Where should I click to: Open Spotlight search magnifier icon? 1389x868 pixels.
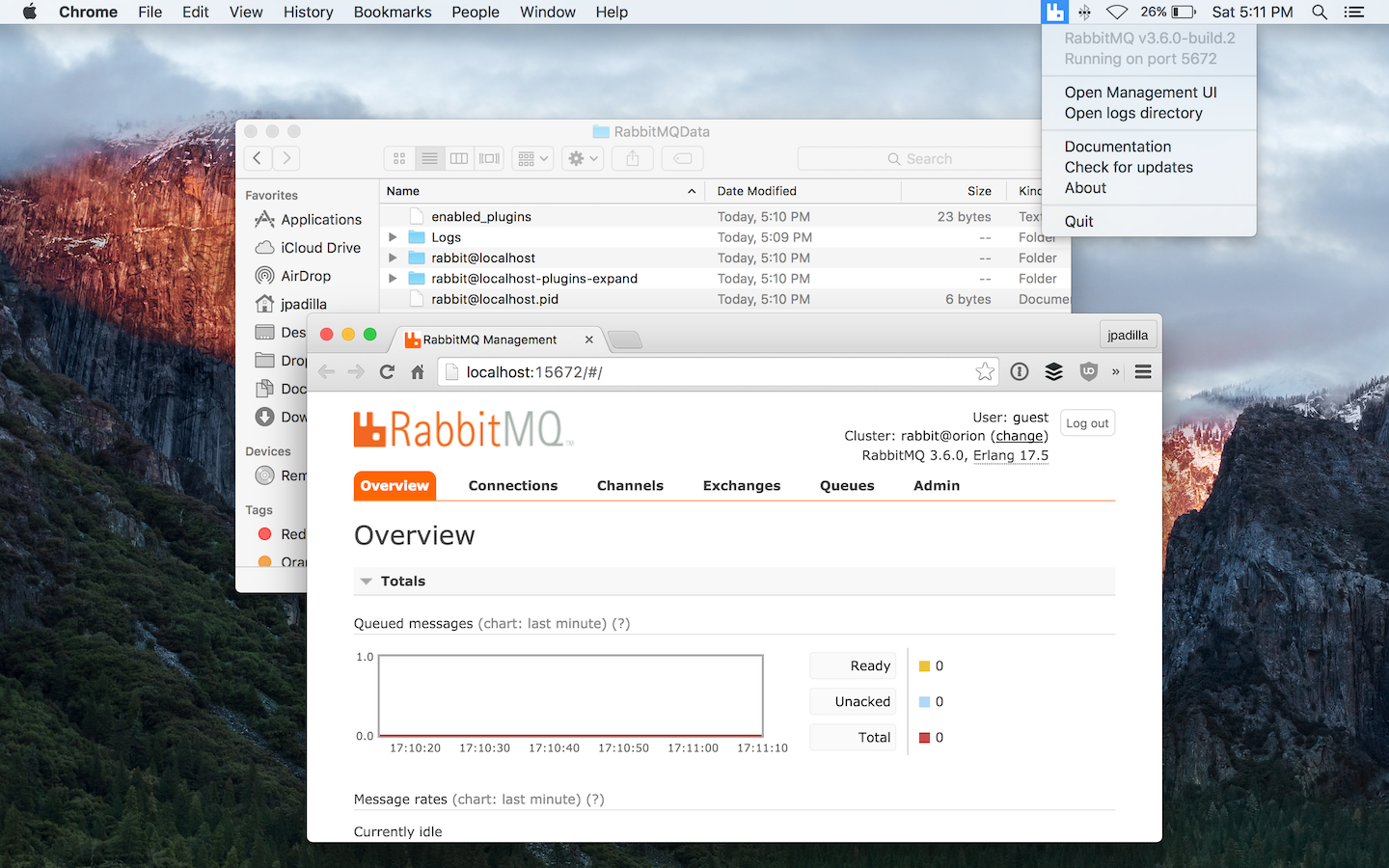(1320, 12)
